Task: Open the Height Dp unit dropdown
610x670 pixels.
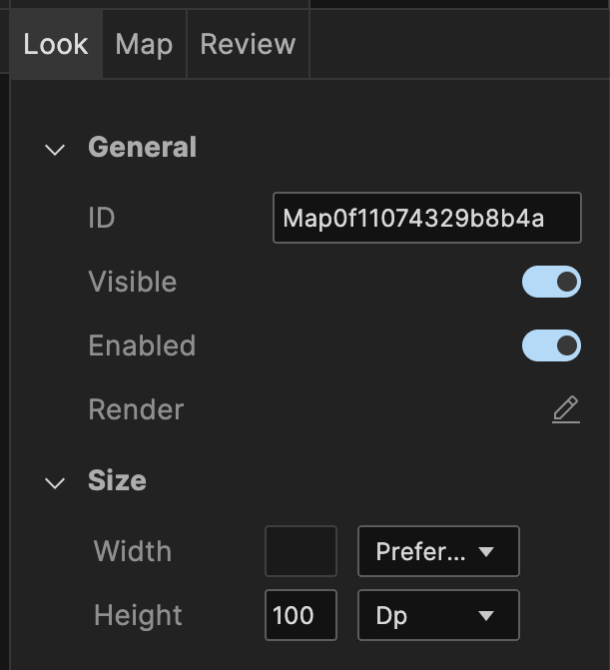Action: [438, 615]
